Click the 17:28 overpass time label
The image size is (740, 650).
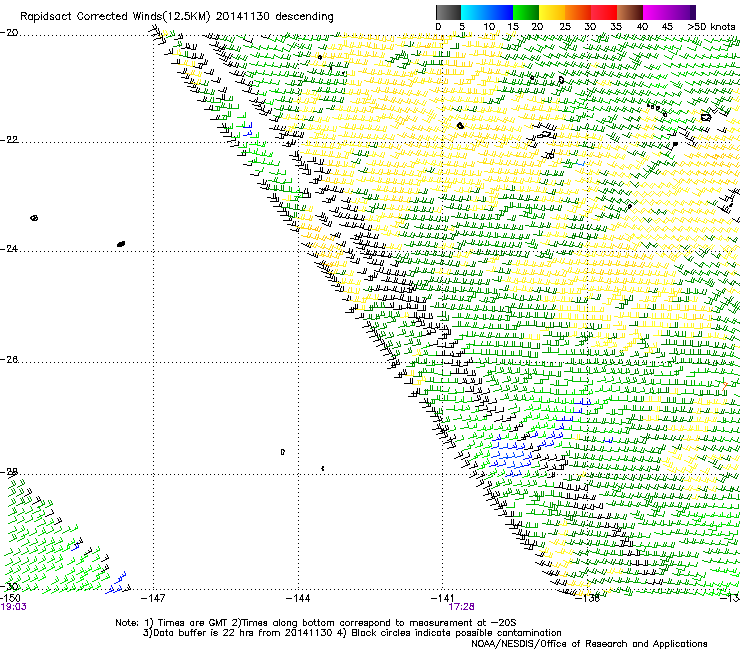pos(462,607)
